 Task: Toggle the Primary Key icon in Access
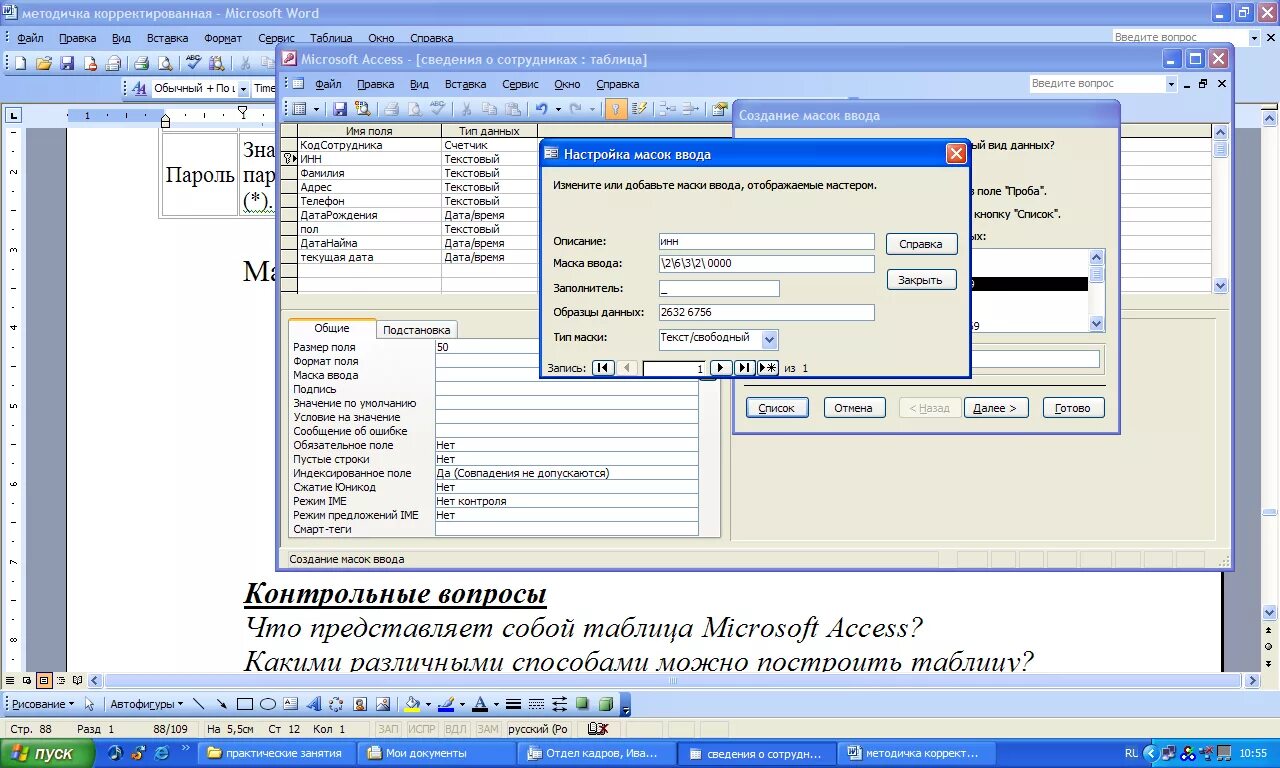[617, 108]
